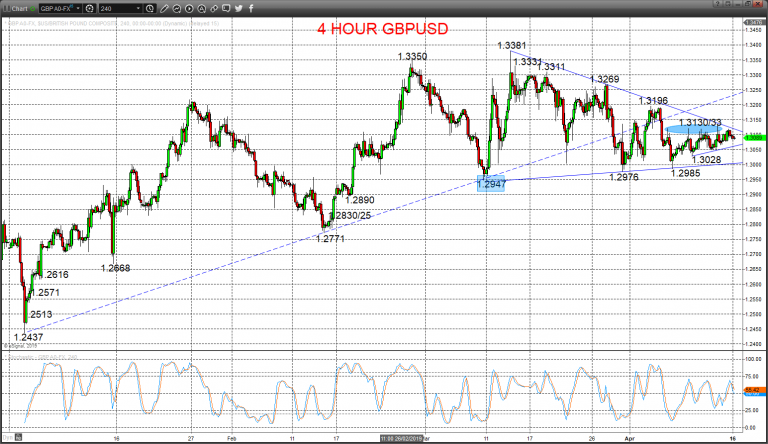Share chart via Facebook icon
The image size is (768, 444).
251,9
